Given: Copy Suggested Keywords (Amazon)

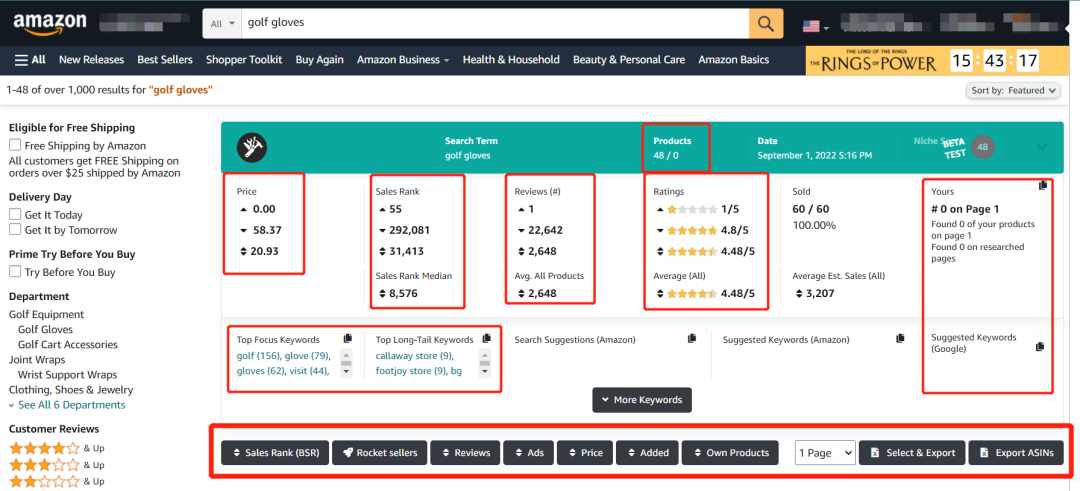Looking at the screenshot, I should [900, 339].
